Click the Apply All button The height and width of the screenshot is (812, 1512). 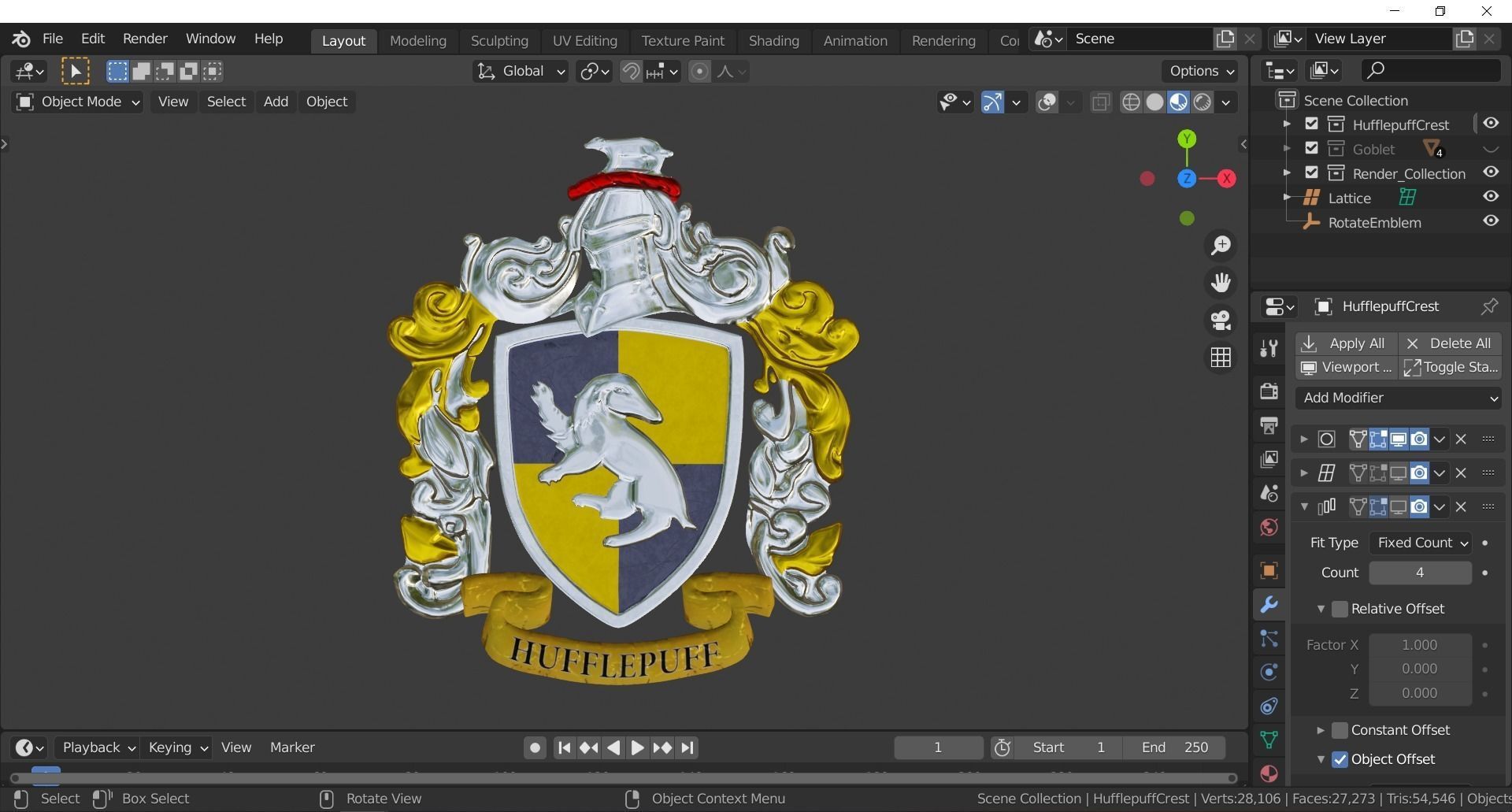point(1346,343)
